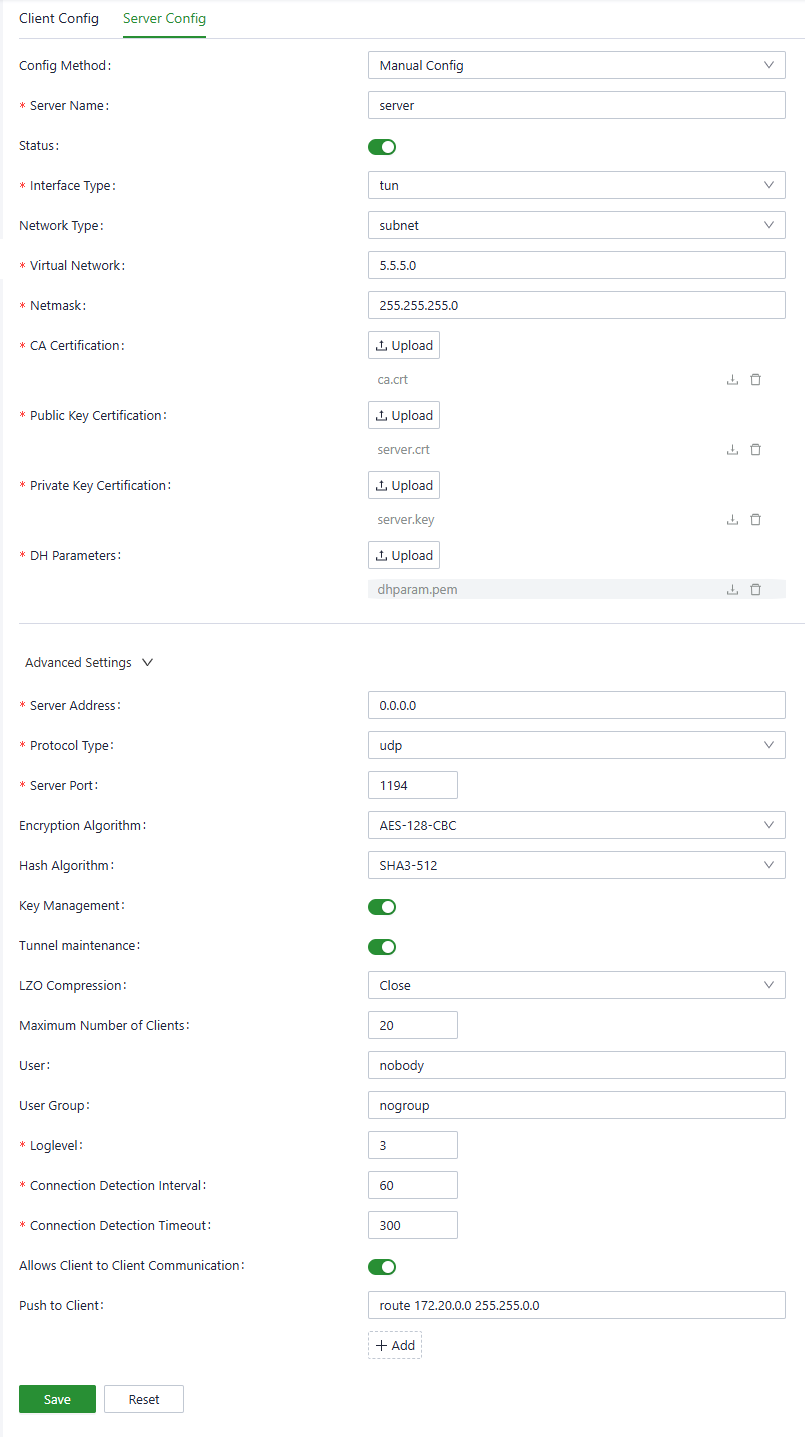Open the Config Method dropdown
Viewport: 805px width, 1437px height.
point(576,65)
